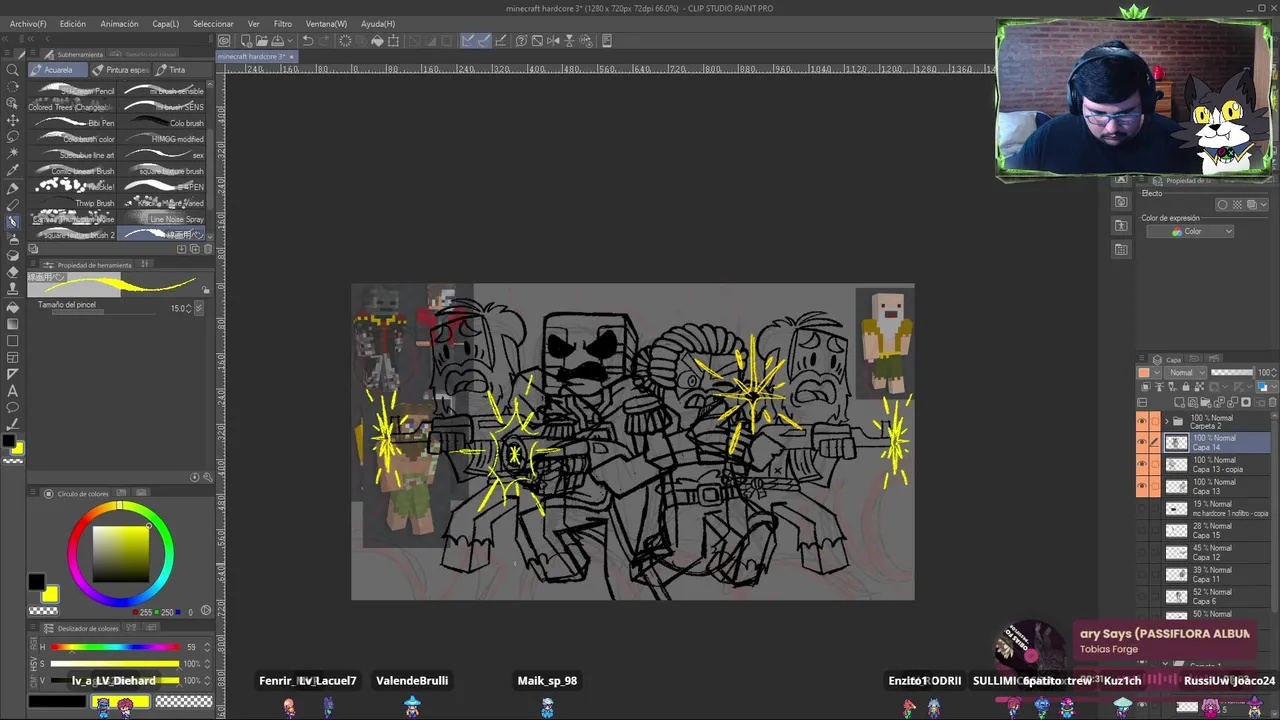Select the active Brush tool

(x=12, y=222)
